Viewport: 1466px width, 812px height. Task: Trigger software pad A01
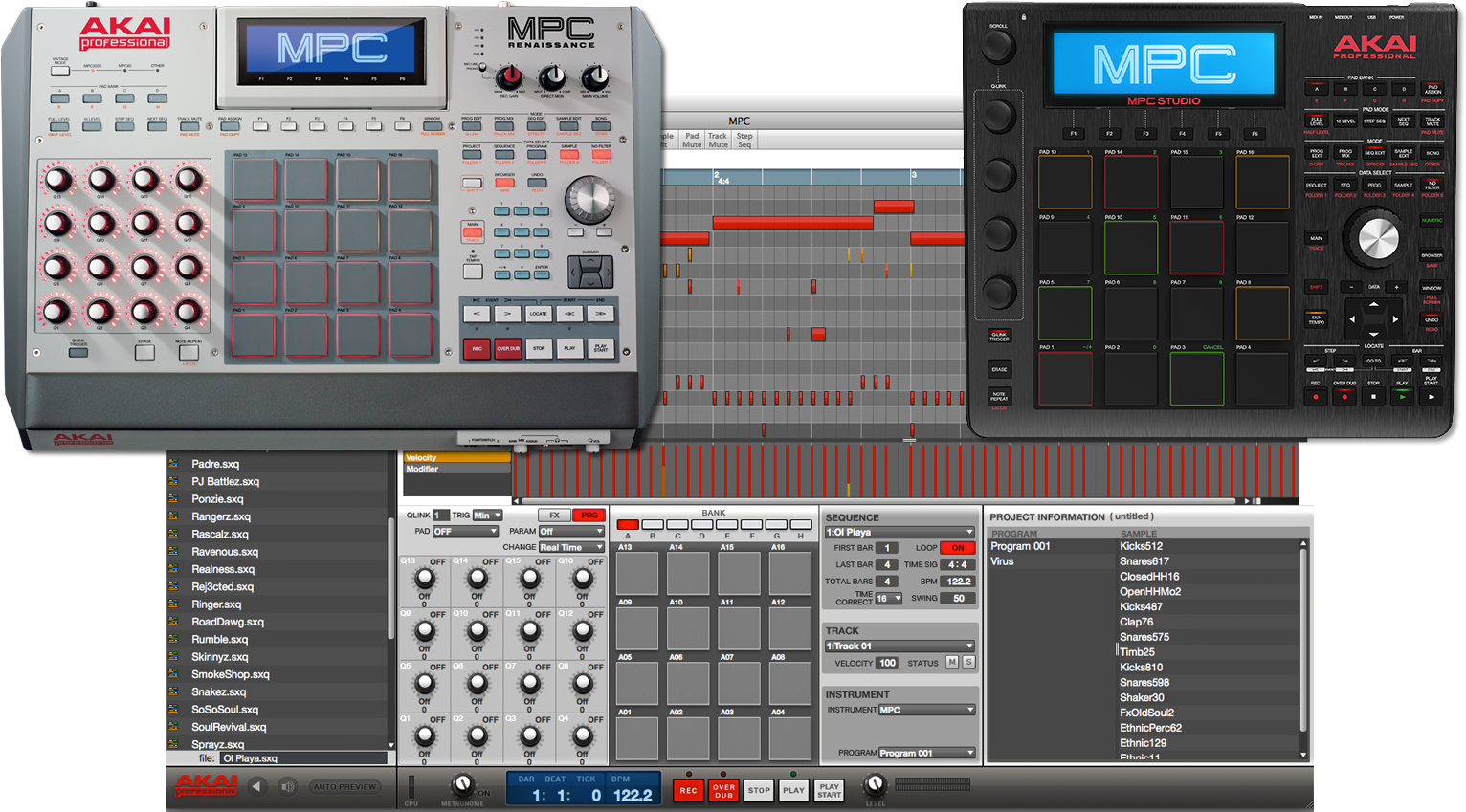(637, 737)
